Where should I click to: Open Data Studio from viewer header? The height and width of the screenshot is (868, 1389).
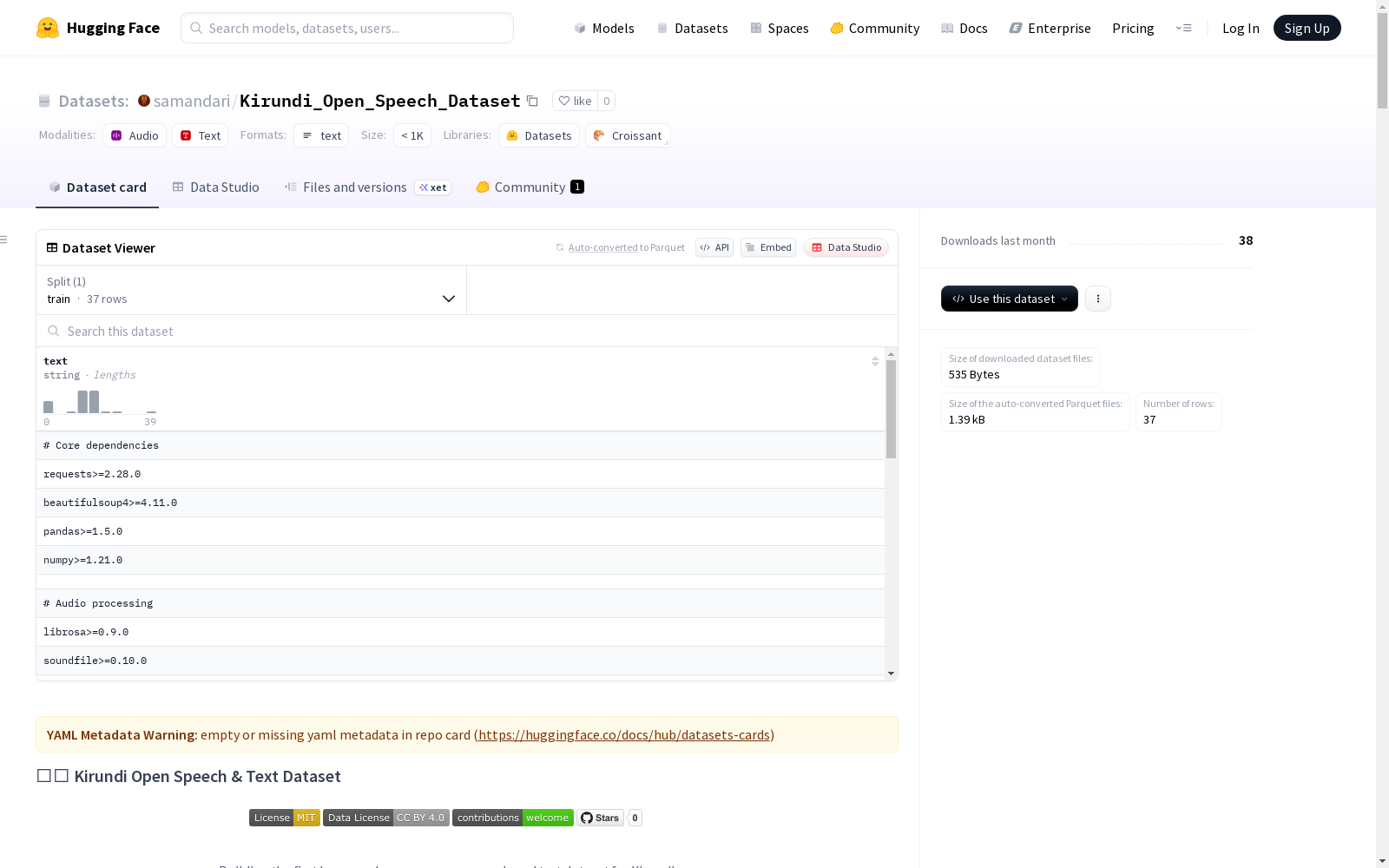click(846, 247)
